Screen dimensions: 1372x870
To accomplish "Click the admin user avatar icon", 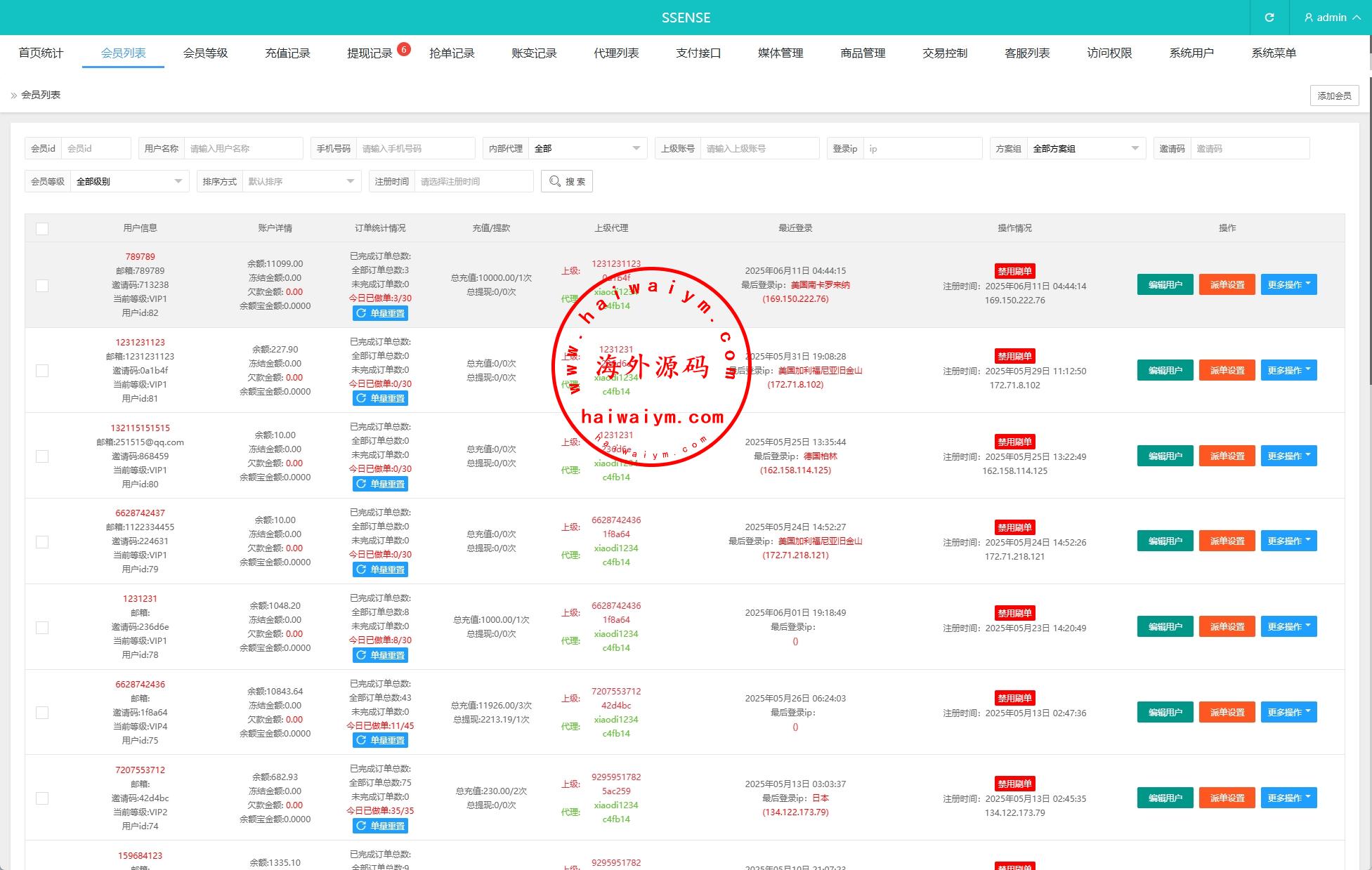I will pos(1308,18).
